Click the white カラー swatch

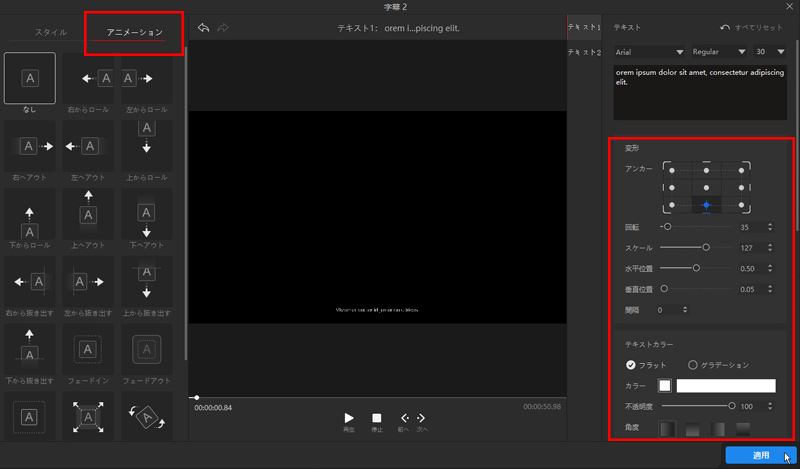[664, 386]
